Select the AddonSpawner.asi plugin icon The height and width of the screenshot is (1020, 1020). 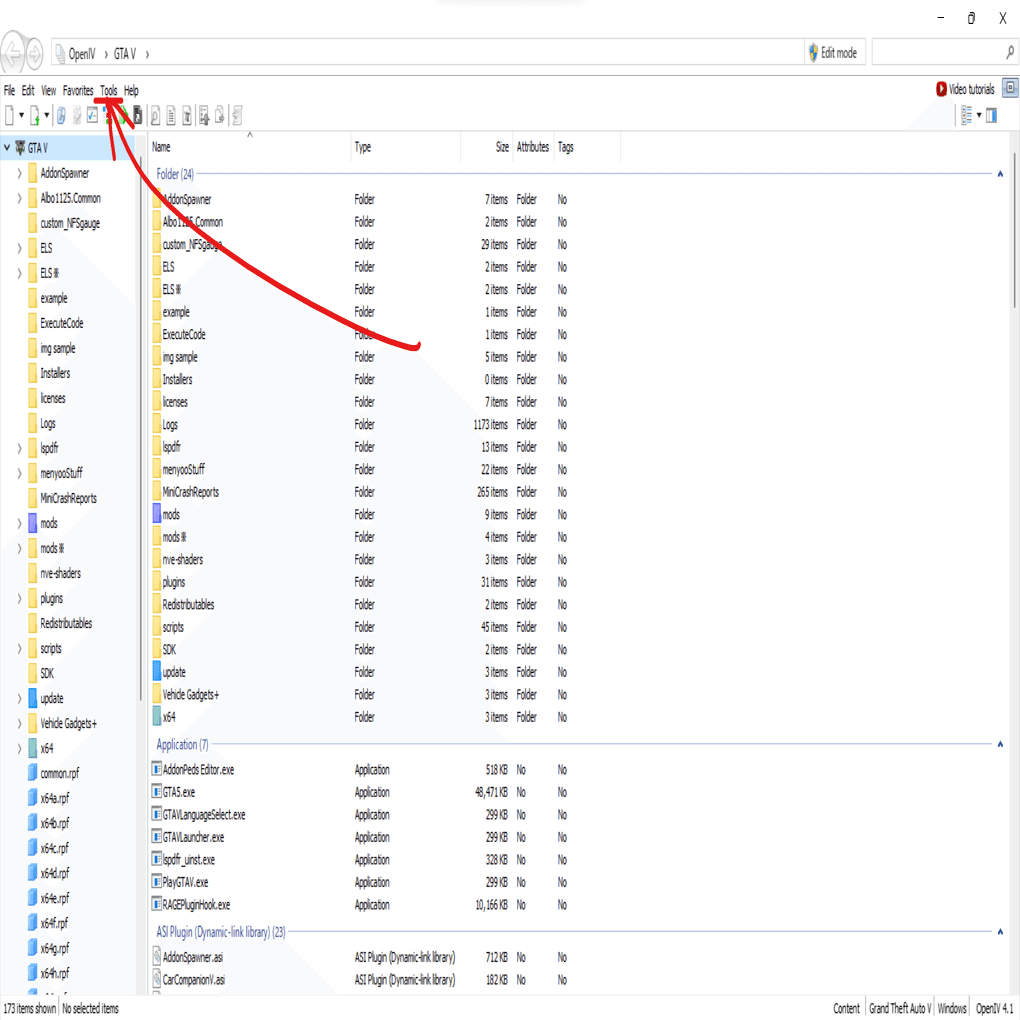click(157, 957)
